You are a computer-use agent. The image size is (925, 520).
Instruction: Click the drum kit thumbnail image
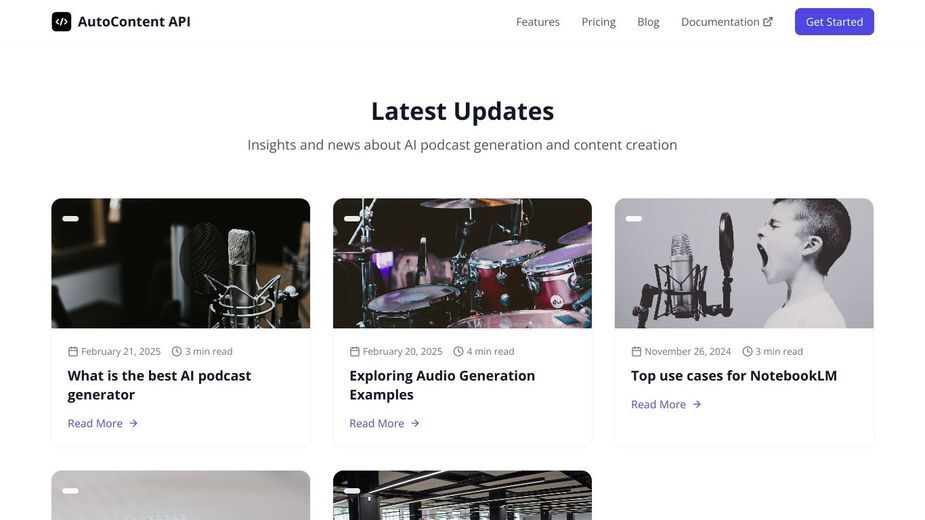pos(462,263)
